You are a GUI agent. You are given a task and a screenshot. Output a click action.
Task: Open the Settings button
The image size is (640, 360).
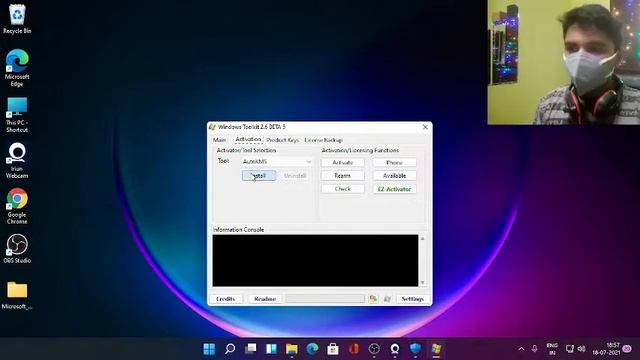412,299
